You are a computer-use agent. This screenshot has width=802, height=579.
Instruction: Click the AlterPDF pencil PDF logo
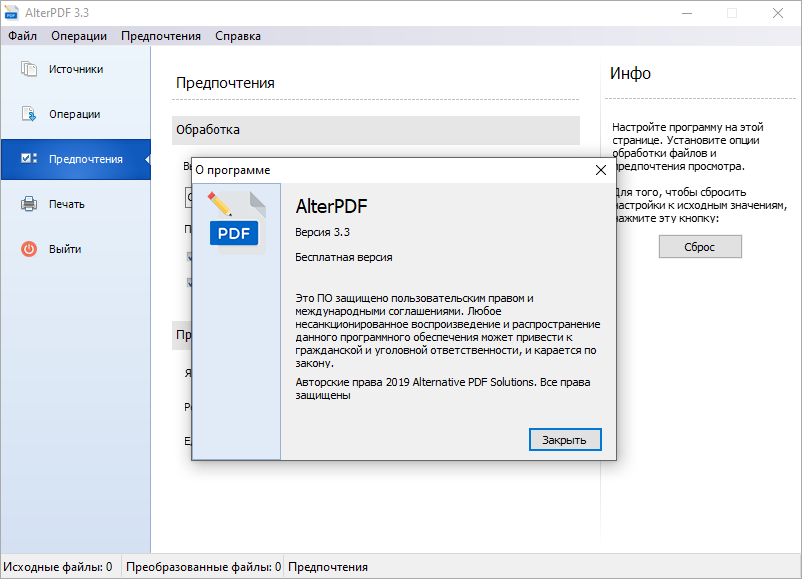237,223
